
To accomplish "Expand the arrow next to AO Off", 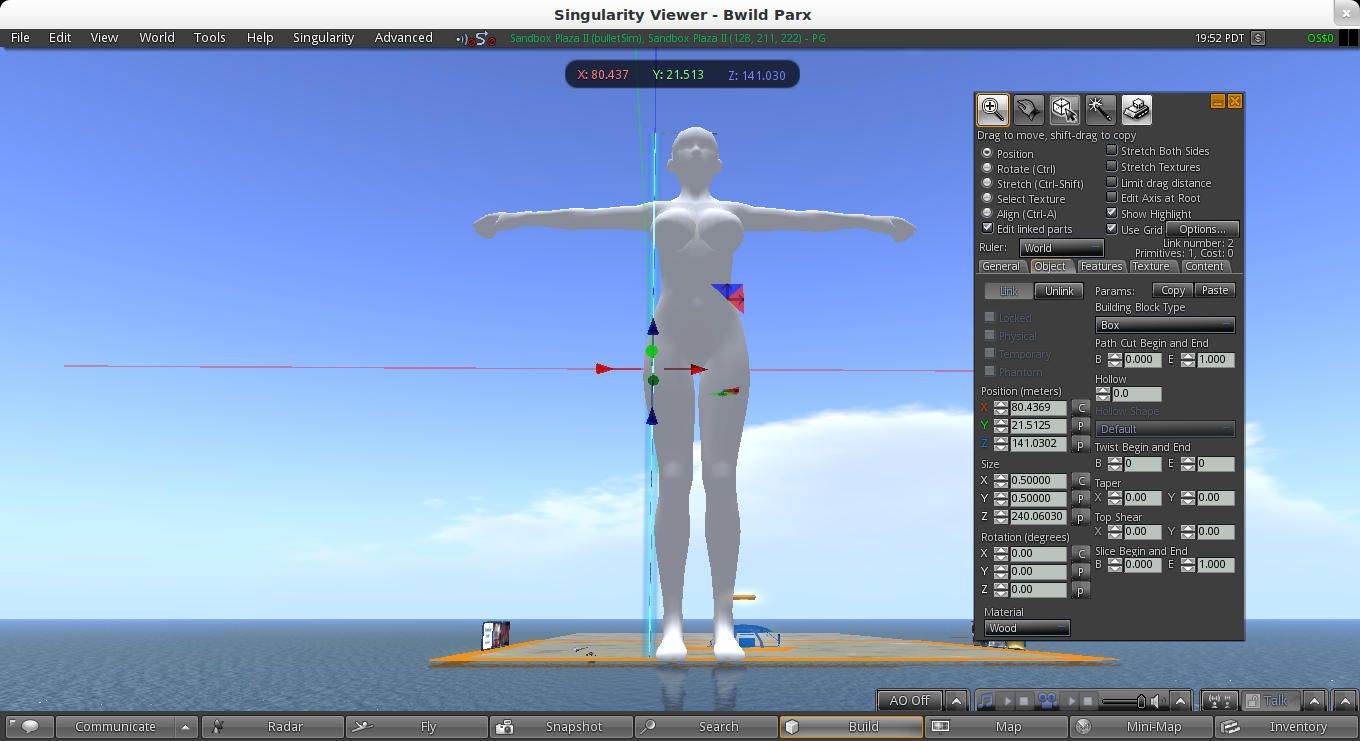I will pyautogui.click(x=956, y=701).
